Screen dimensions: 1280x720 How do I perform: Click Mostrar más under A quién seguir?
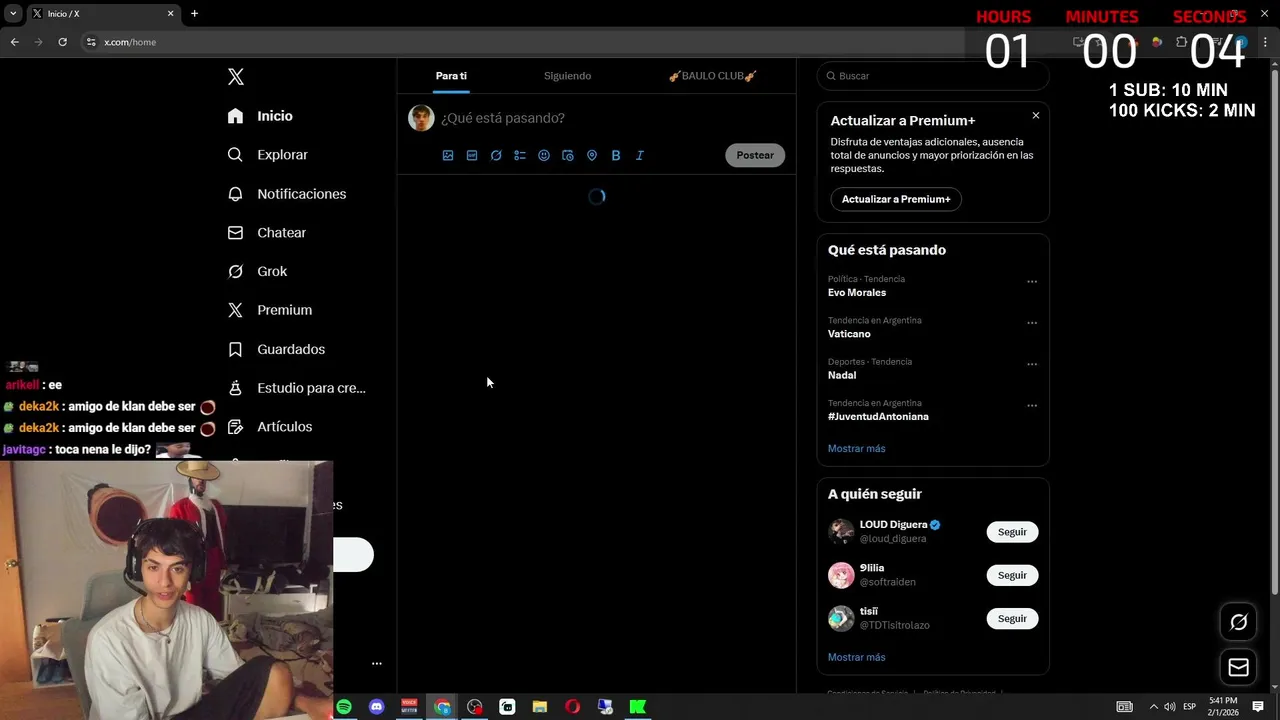[857, 657]
